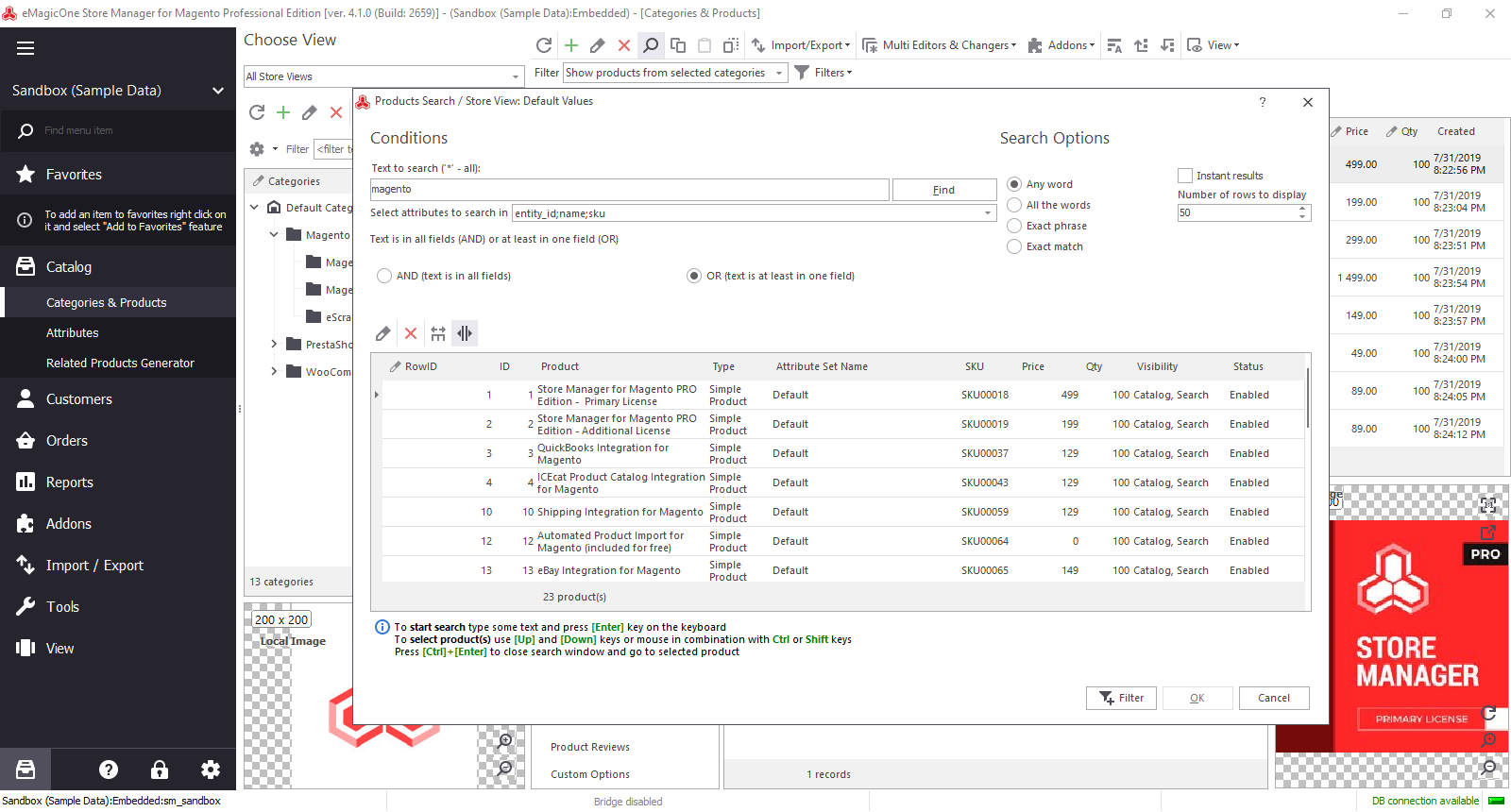Viewport: 1511px width, 812px height.
Task: Click the red X delete icon in the search results toolbar
Action: (411, 333)
